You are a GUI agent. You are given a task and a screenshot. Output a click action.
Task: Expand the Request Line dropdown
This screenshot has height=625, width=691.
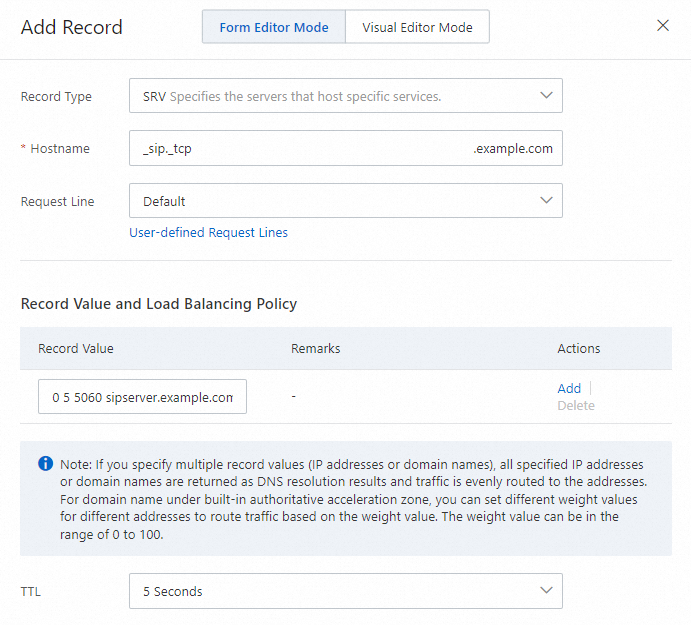345,201
